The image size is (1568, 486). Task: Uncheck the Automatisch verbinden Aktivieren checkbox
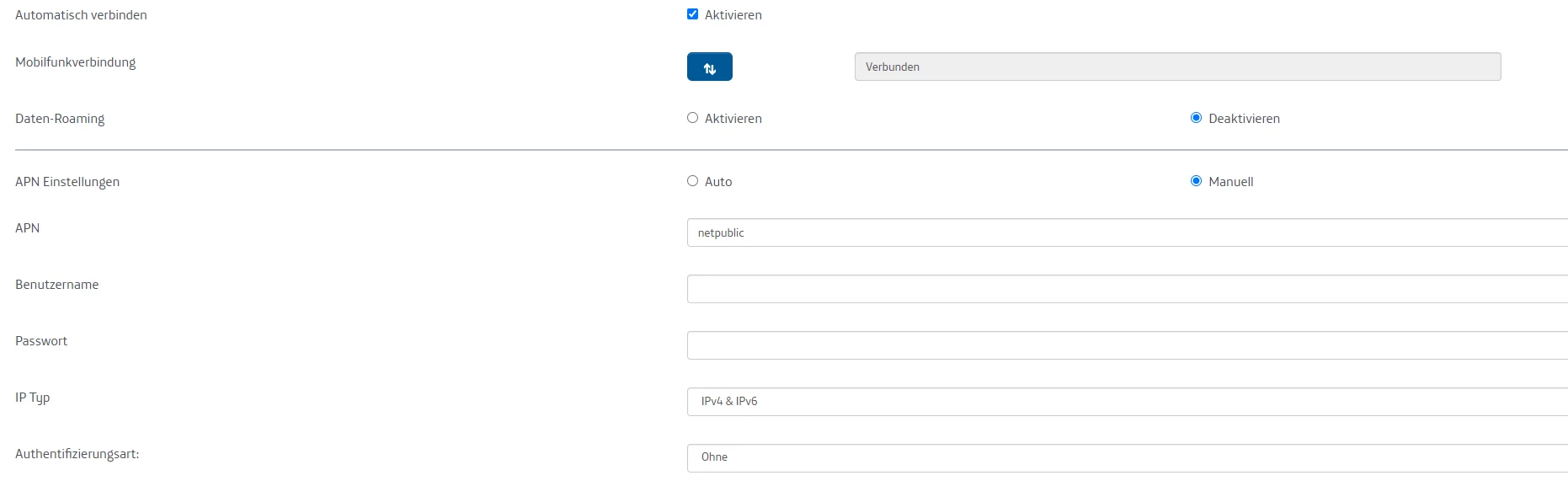click(693, 14)
